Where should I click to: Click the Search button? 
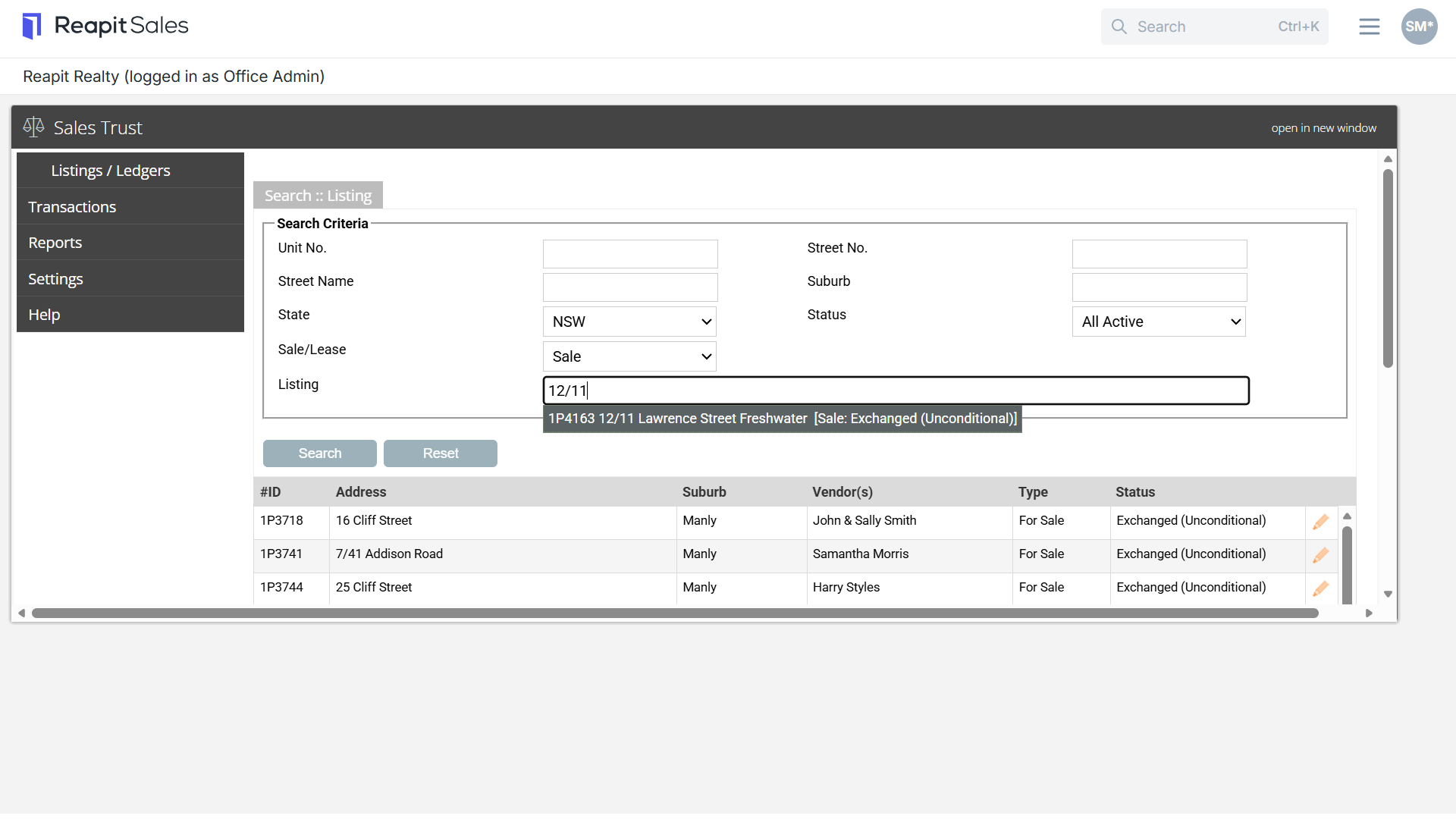point(320,453)
